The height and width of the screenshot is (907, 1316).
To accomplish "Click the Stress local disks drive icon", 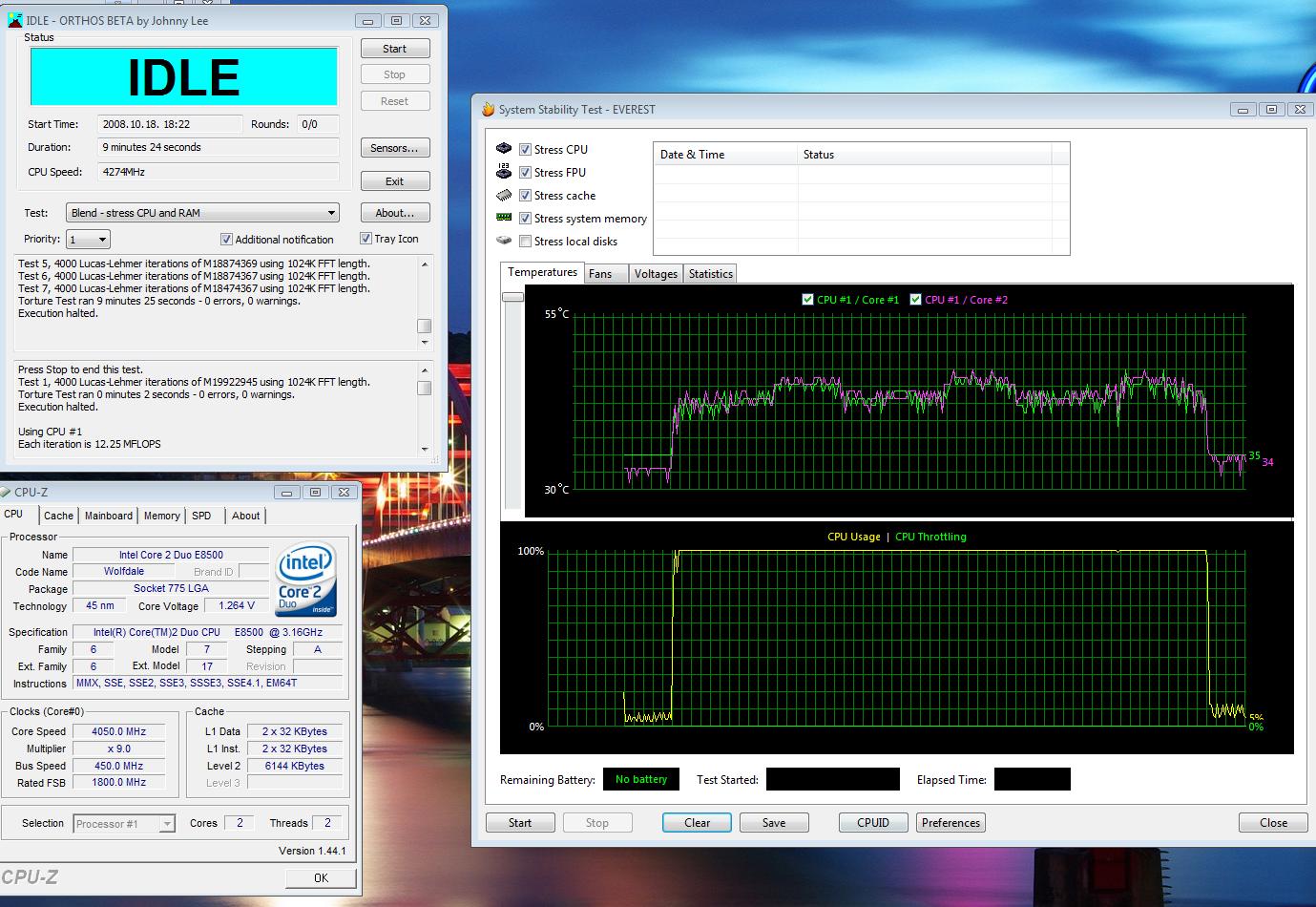I will pos(504,241).
